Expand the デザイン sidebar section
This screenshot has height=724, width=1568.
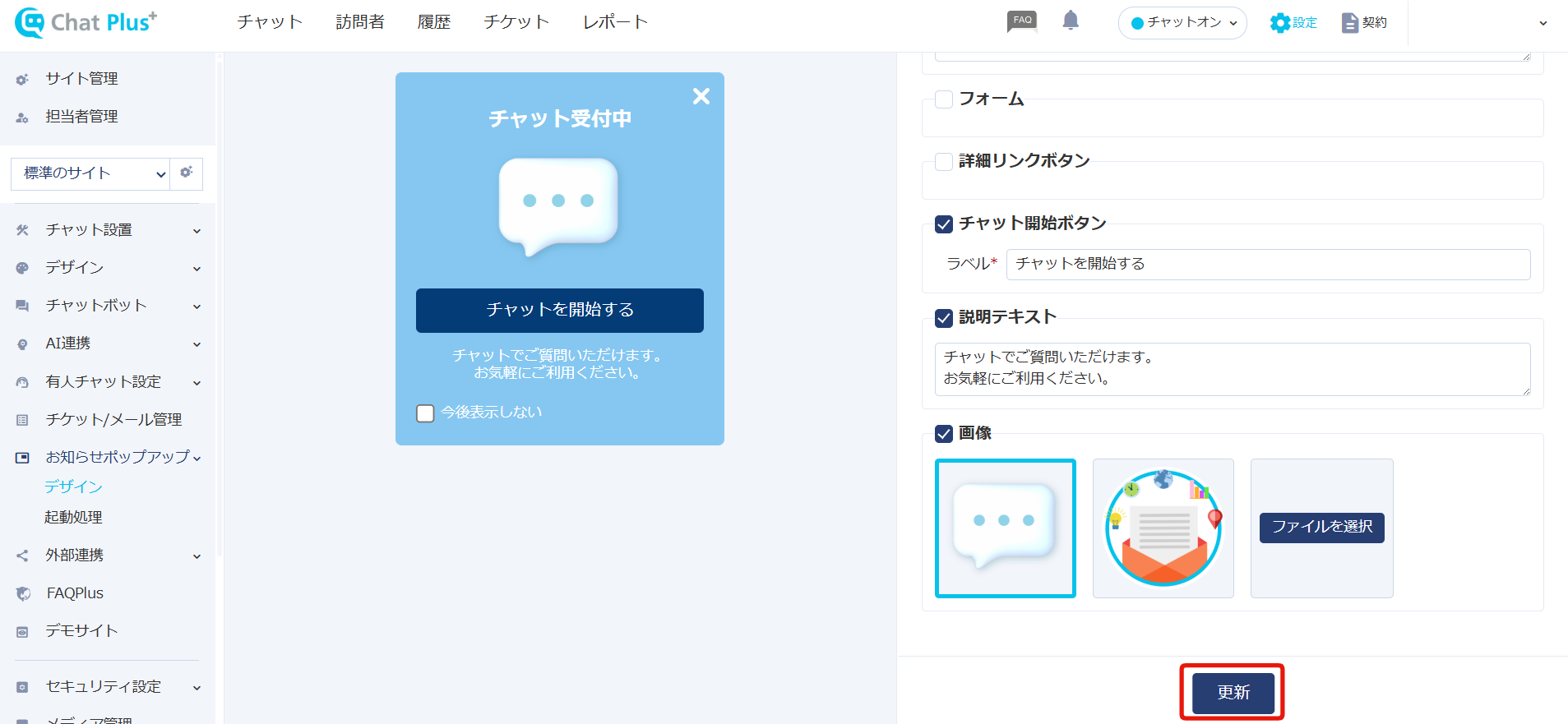[x=197, y=269]
